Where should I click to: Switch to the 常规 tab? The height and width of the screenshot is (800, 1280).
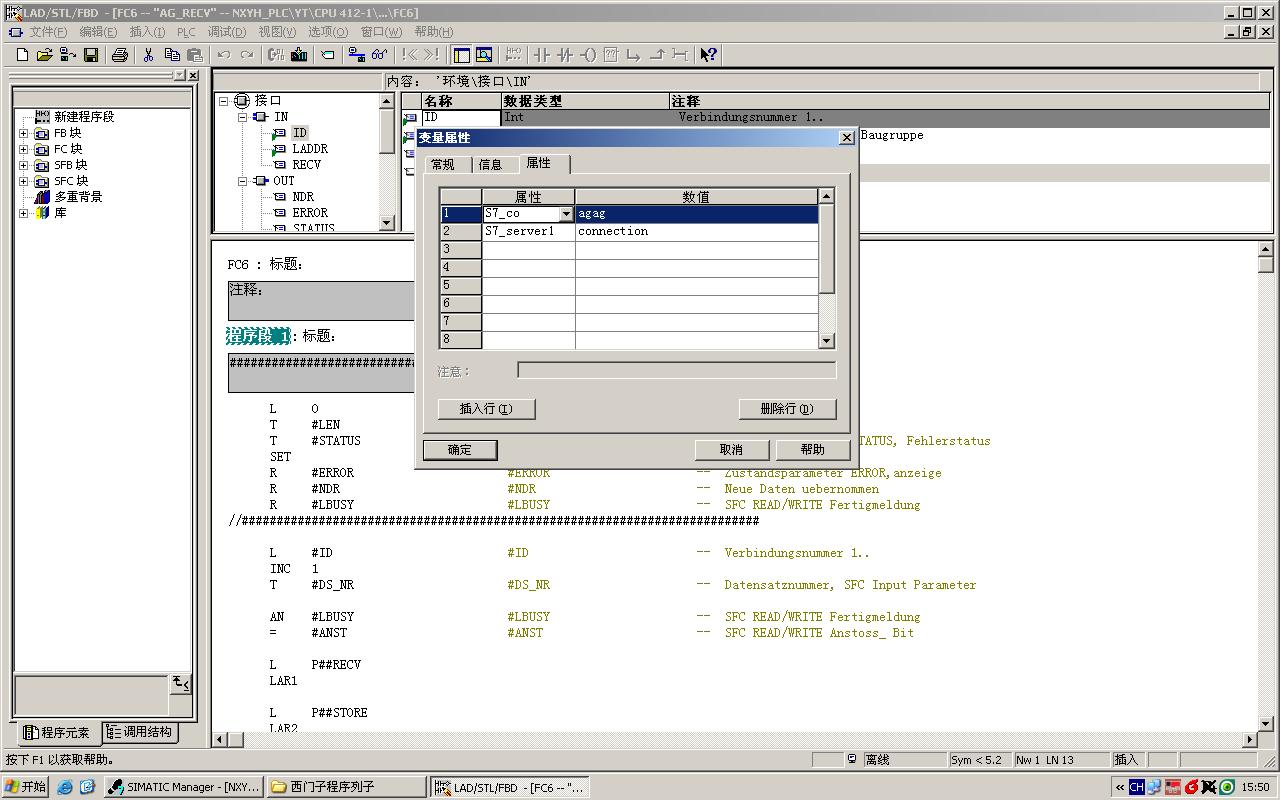pyautogui.click(x=443, y=164)
